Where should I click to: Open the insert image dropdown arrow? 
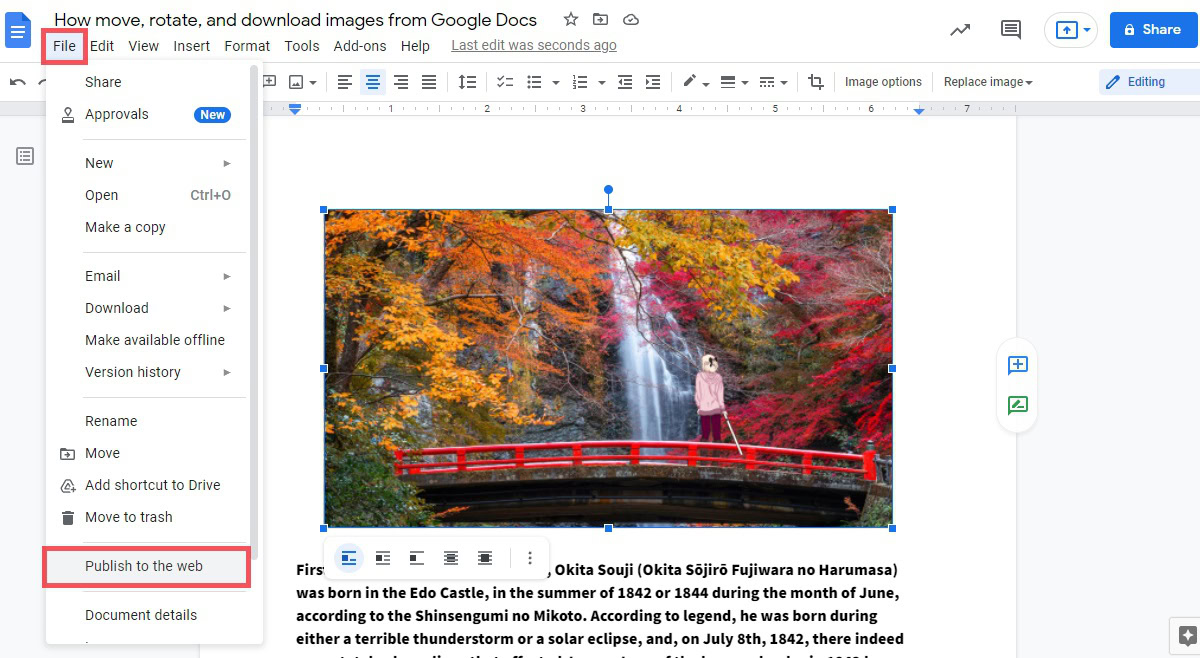pyautogui.click(x=313, y=82)
